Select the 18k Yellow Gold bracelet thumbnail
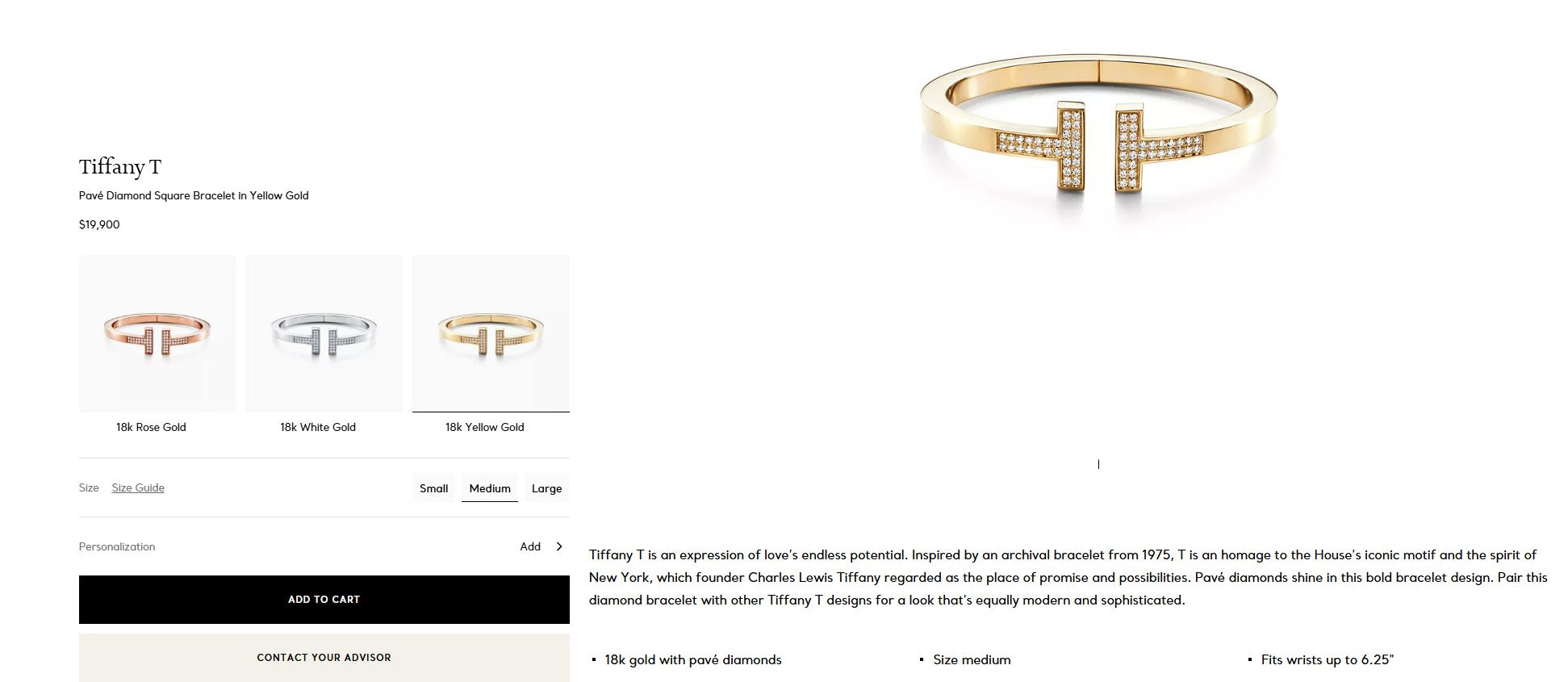 tap(491, 333)
